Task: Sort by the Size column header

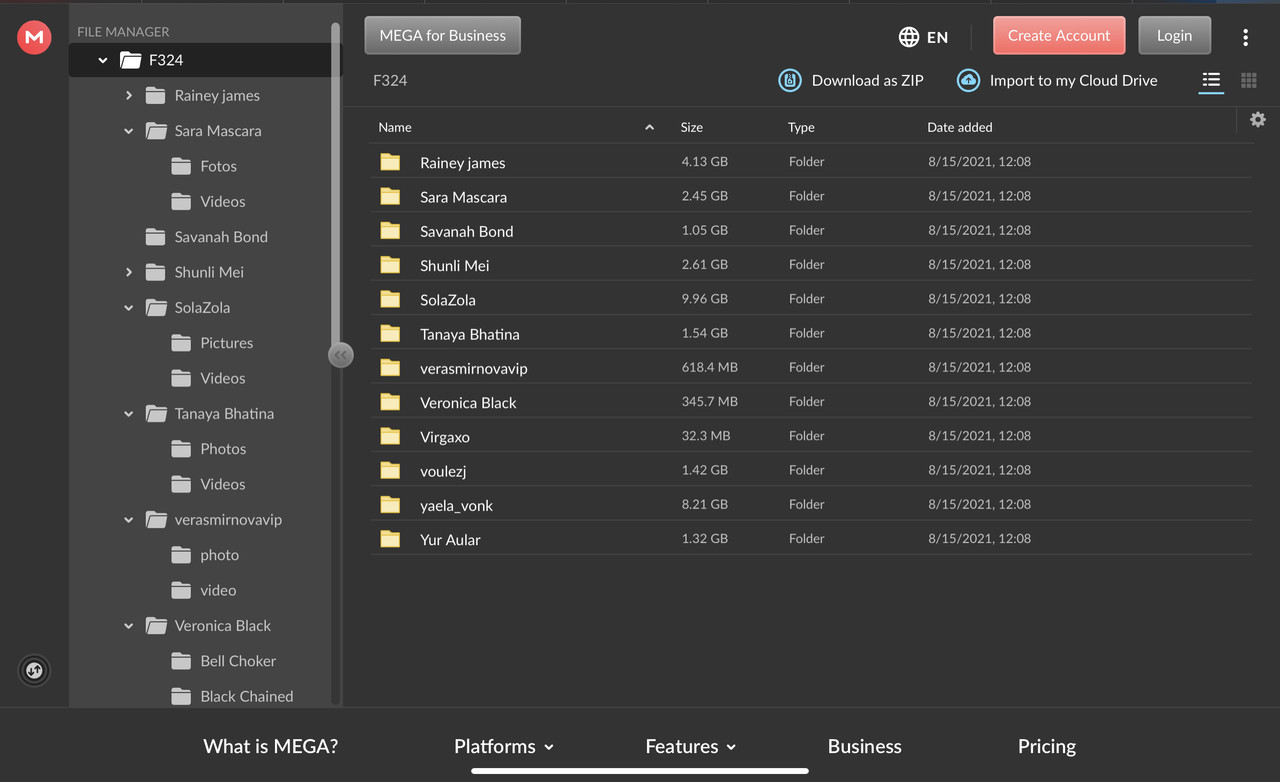Action: click(x=692, y=127)
